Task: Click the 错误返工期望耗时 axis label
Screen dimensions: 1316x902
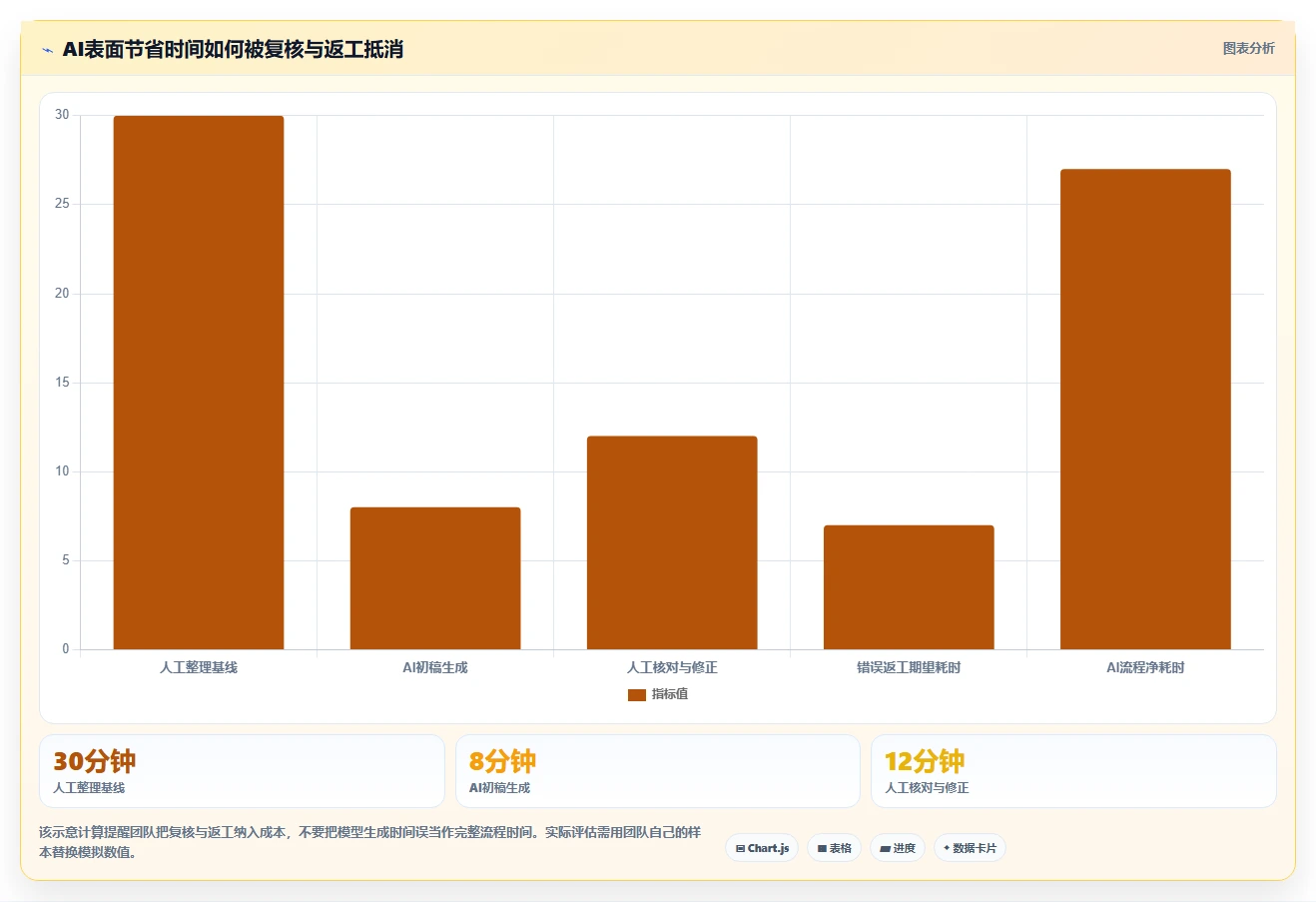Action: click(909, 667)
